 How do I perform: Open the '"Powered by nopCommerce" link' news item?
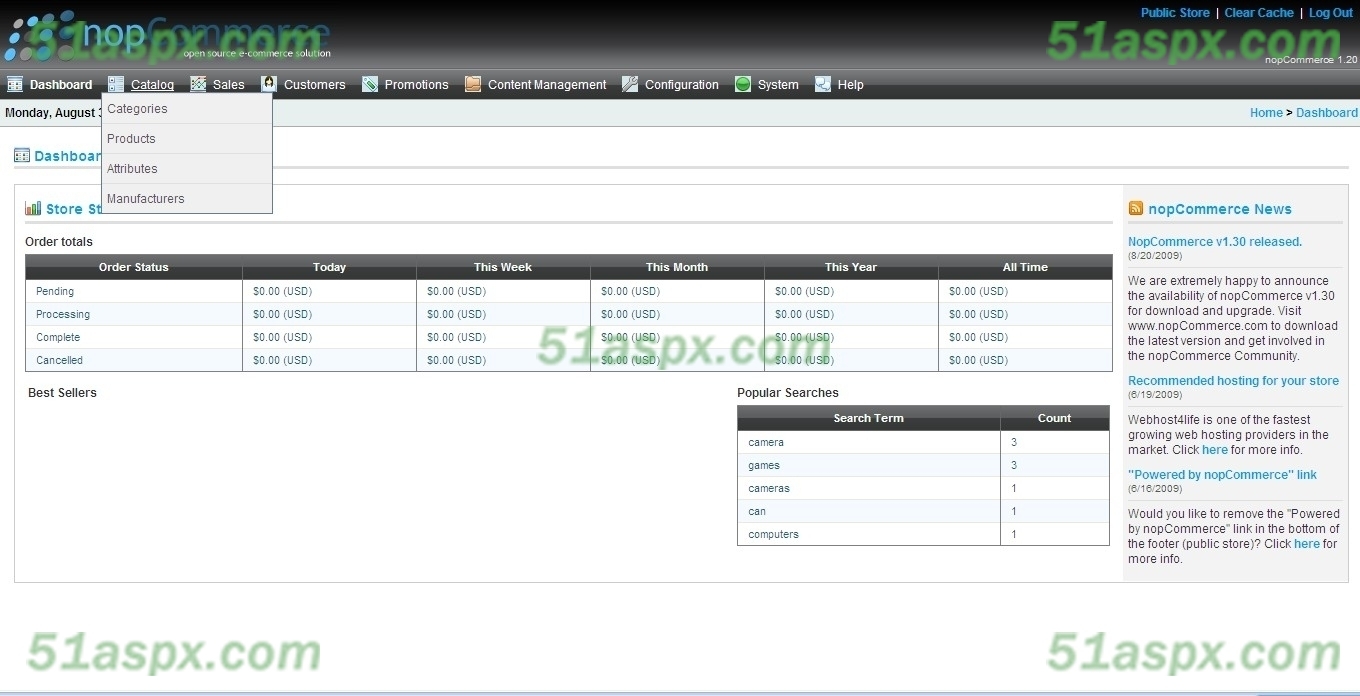click(x=1222, y=475)
